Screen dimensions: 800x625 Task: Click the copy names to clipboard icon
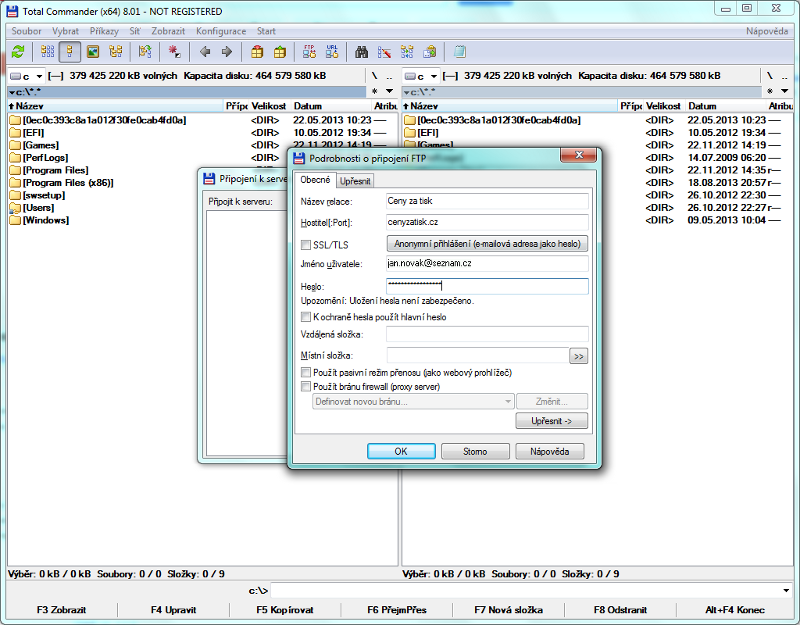pos(430,52)
